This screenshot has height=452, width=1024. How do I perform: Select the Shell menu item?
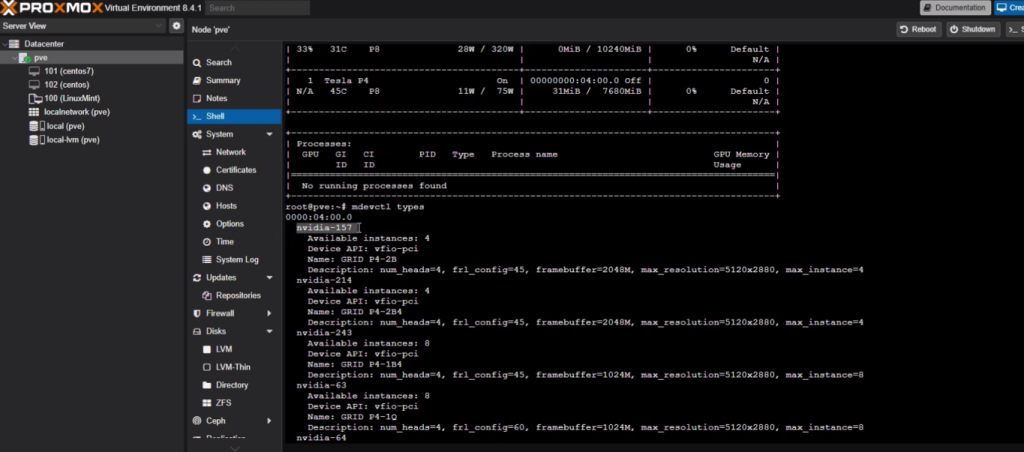[x=234, y=116]
